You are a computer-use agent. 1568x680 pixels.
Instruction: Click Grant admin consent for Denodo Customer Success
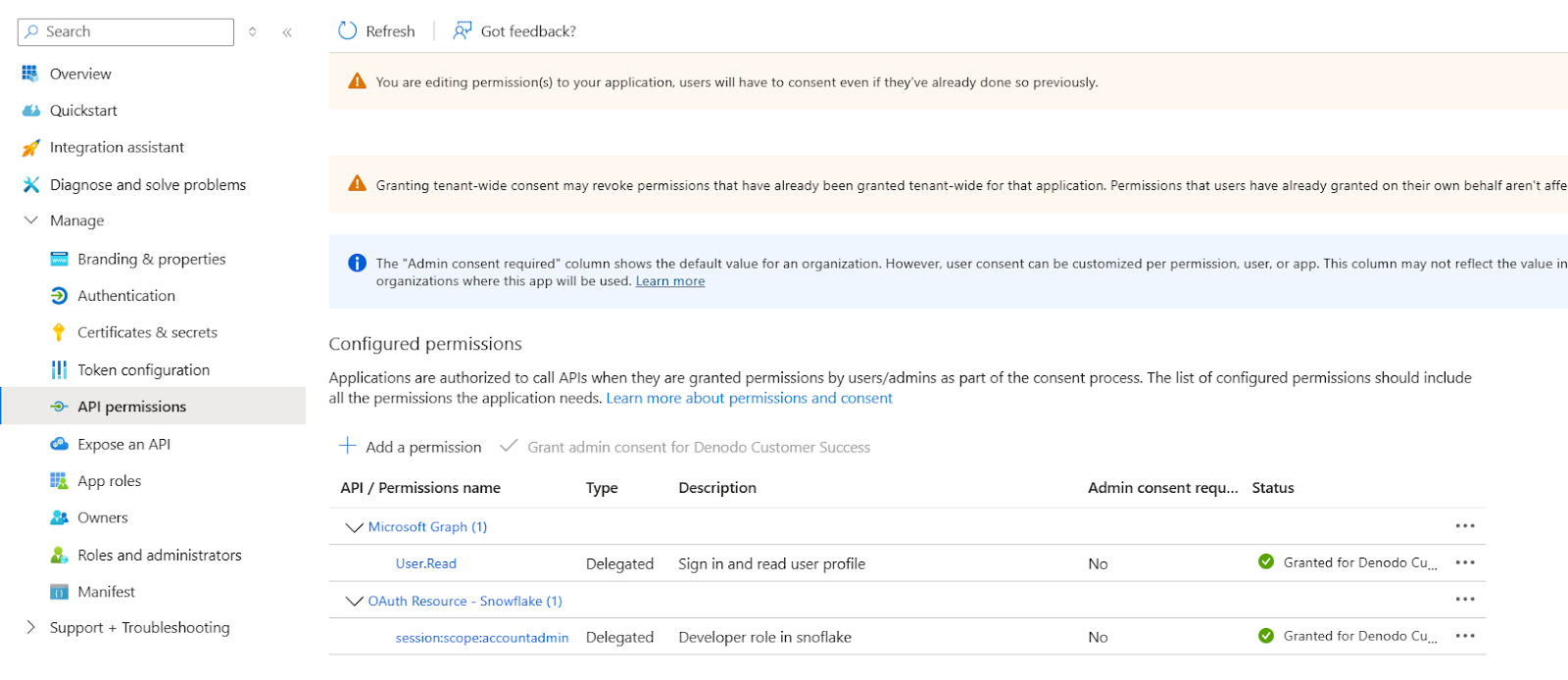point(684,447)
